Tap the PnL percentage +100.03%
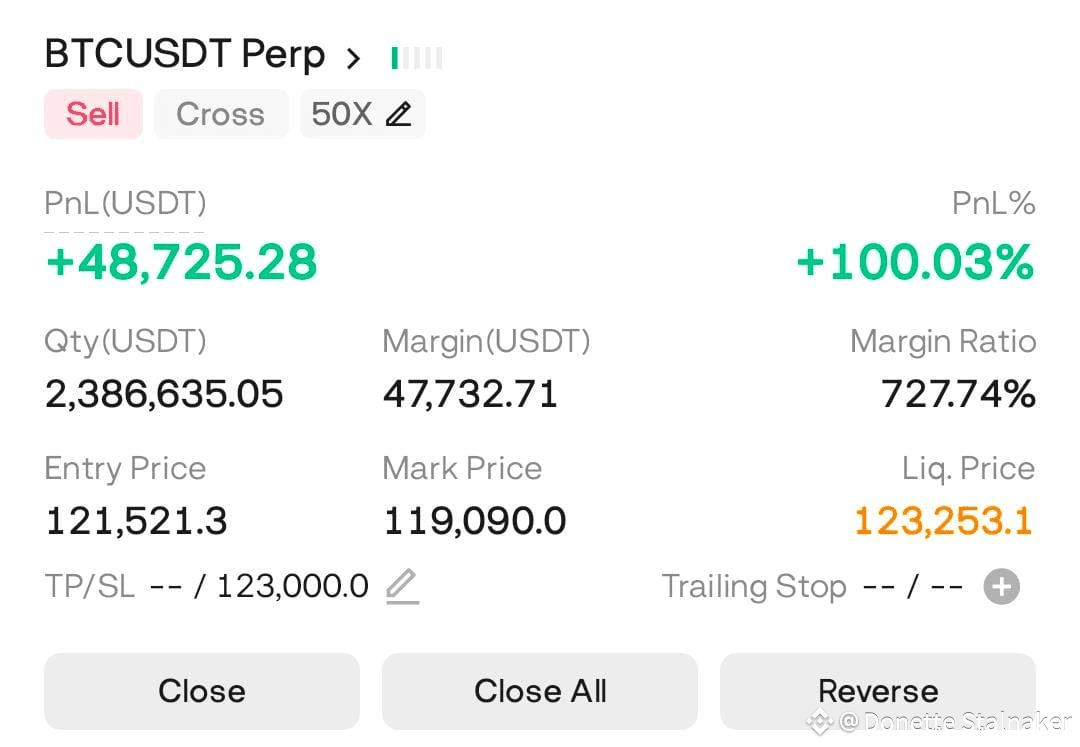 [914, 262]
